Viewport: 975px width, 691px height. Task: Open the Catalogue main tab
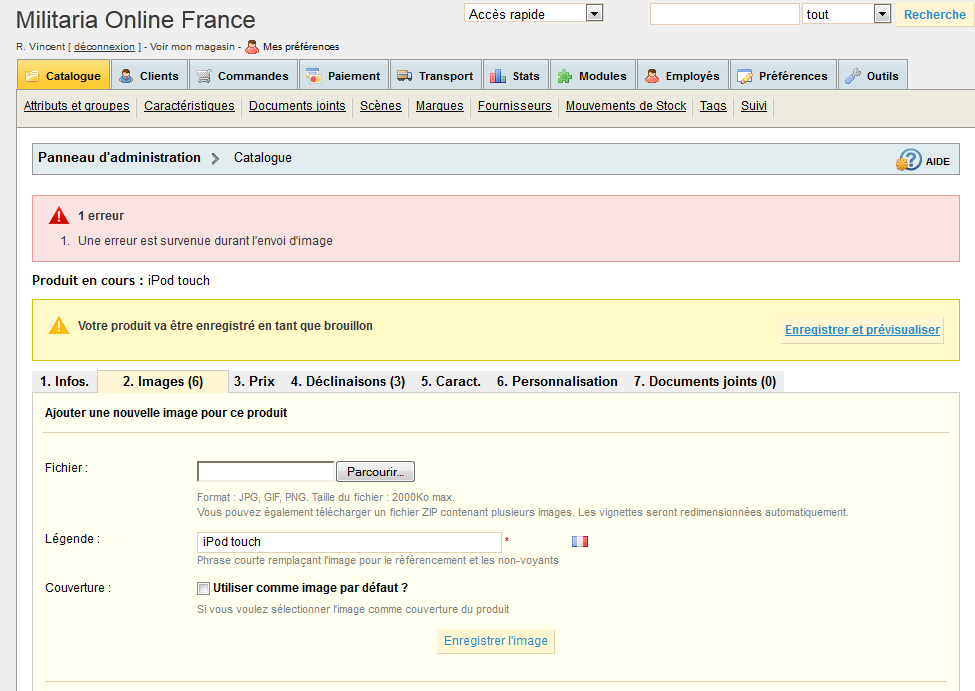63,75
